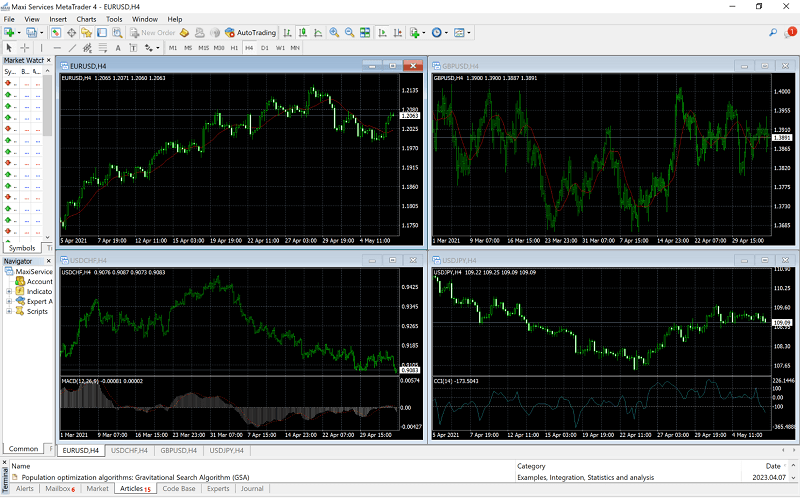Switch timeframe to M15
Screen dimensions: 800x498
[x=204, y=48]
